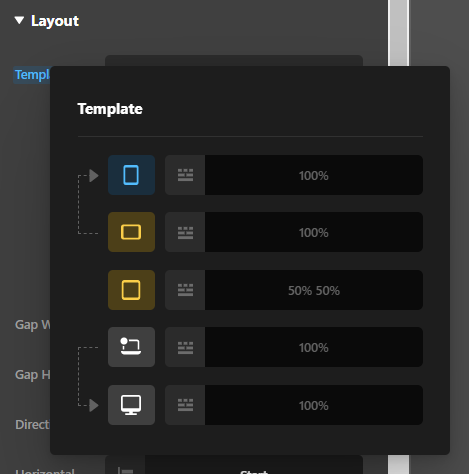Edit the portrait tablet 100% template field
Screen dimensions: 469x474
[x=314, y=175]
